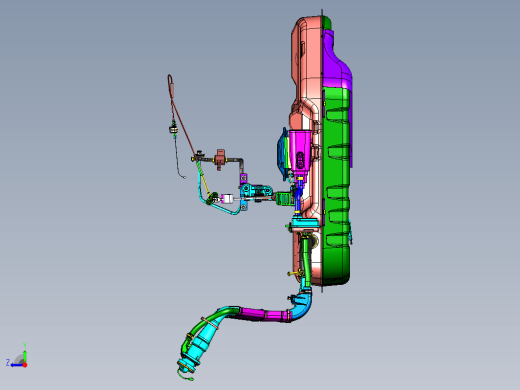Select the white cylindrical canister
Viewport: 520px width, 390px height.
point(227,199)
